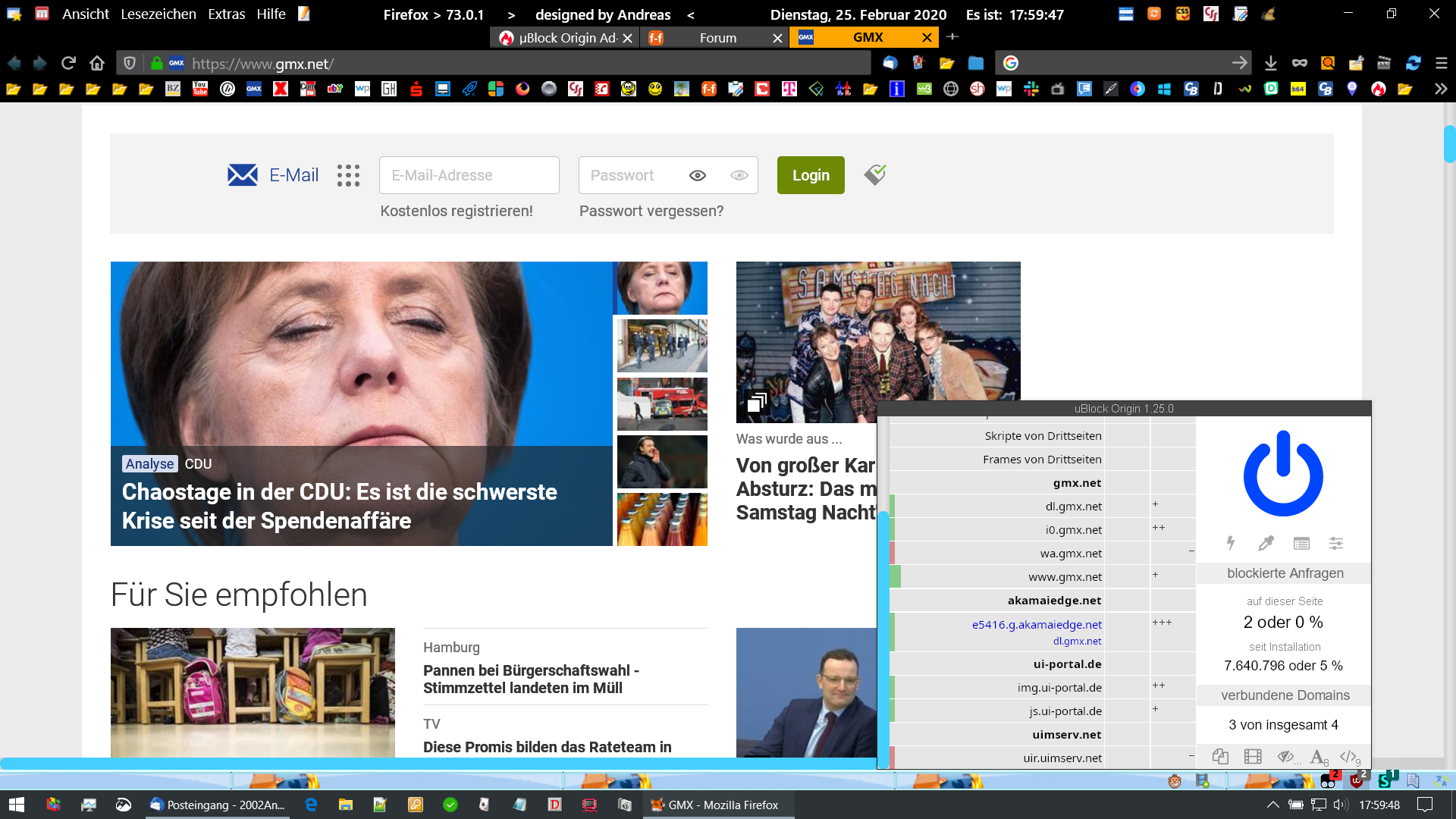The height and width of the screenshot is (819, 1456).
Task: Open the Lesezeichen menu
Action: pyautogui.click(x=158, y=14)
